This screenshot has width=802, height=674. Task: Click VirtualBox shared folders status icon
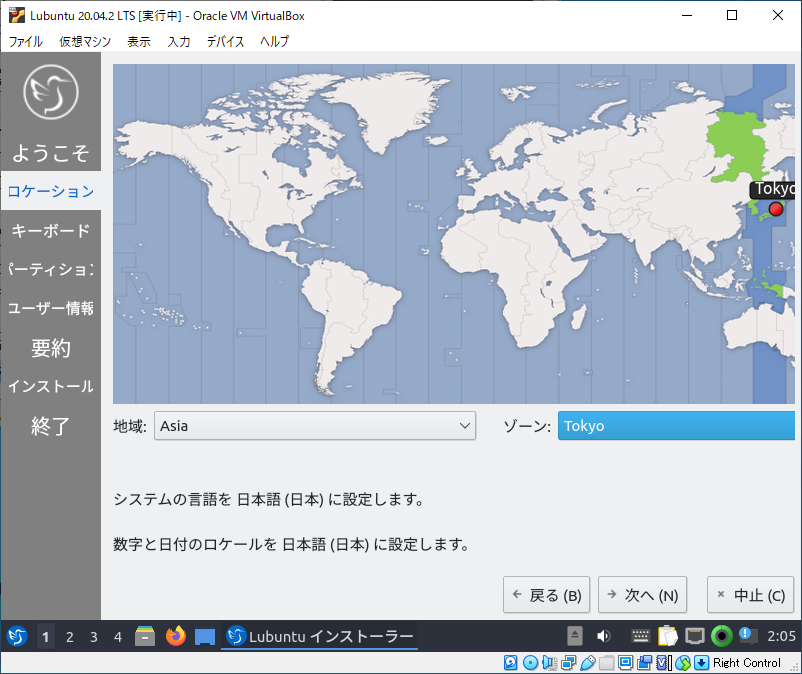(607, 663)
